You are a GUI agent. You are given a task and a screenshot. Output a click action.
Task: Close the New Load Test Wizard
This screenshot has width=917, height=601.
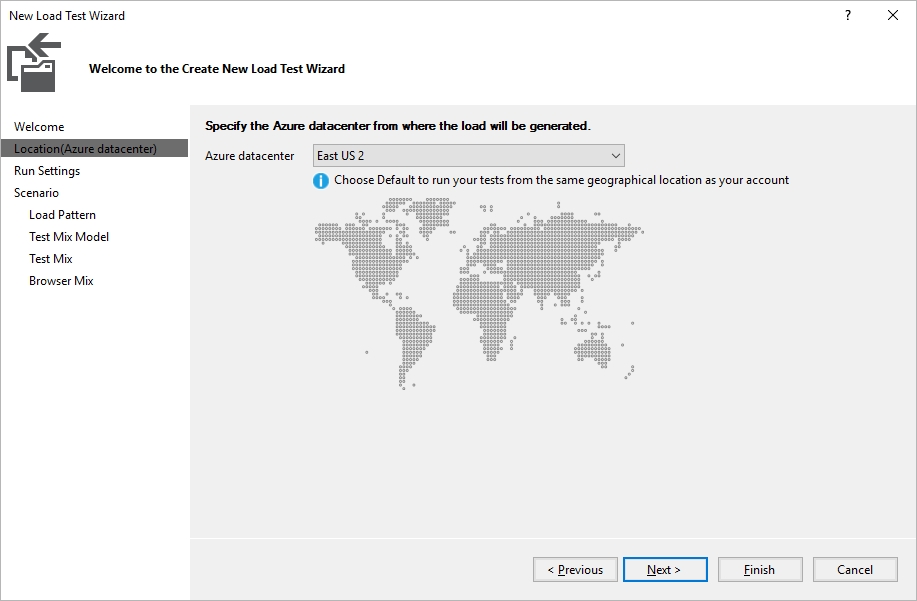coord(892,15)
